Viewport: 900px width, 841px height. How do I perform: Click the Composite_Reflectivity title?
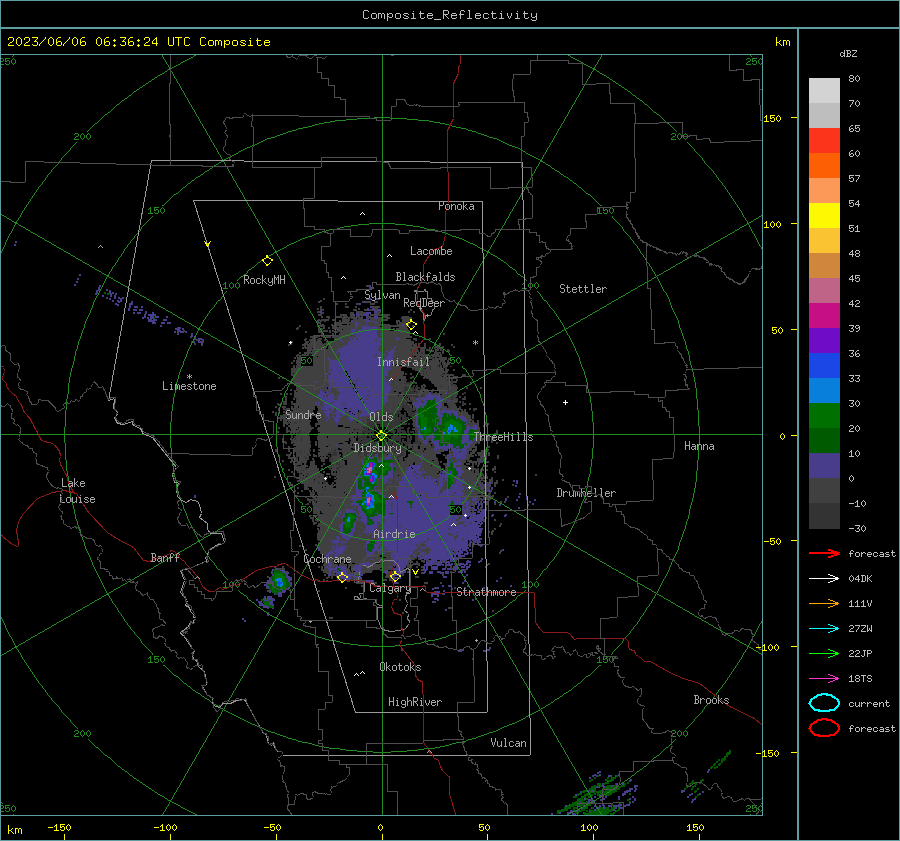449,15
